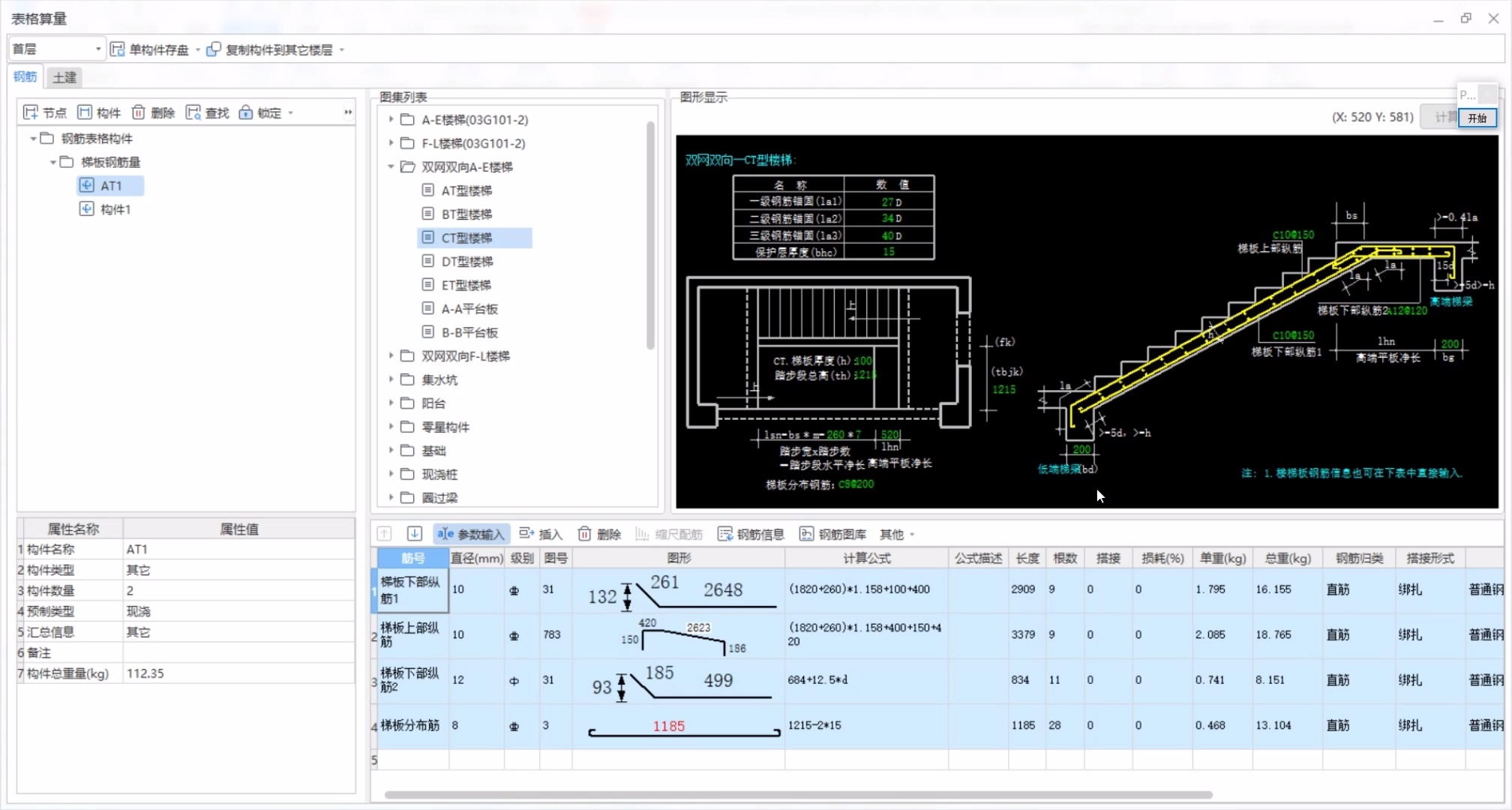Select CT型楼梯 in the atlas list
The image size is (1512, 810).
[474, 238]
